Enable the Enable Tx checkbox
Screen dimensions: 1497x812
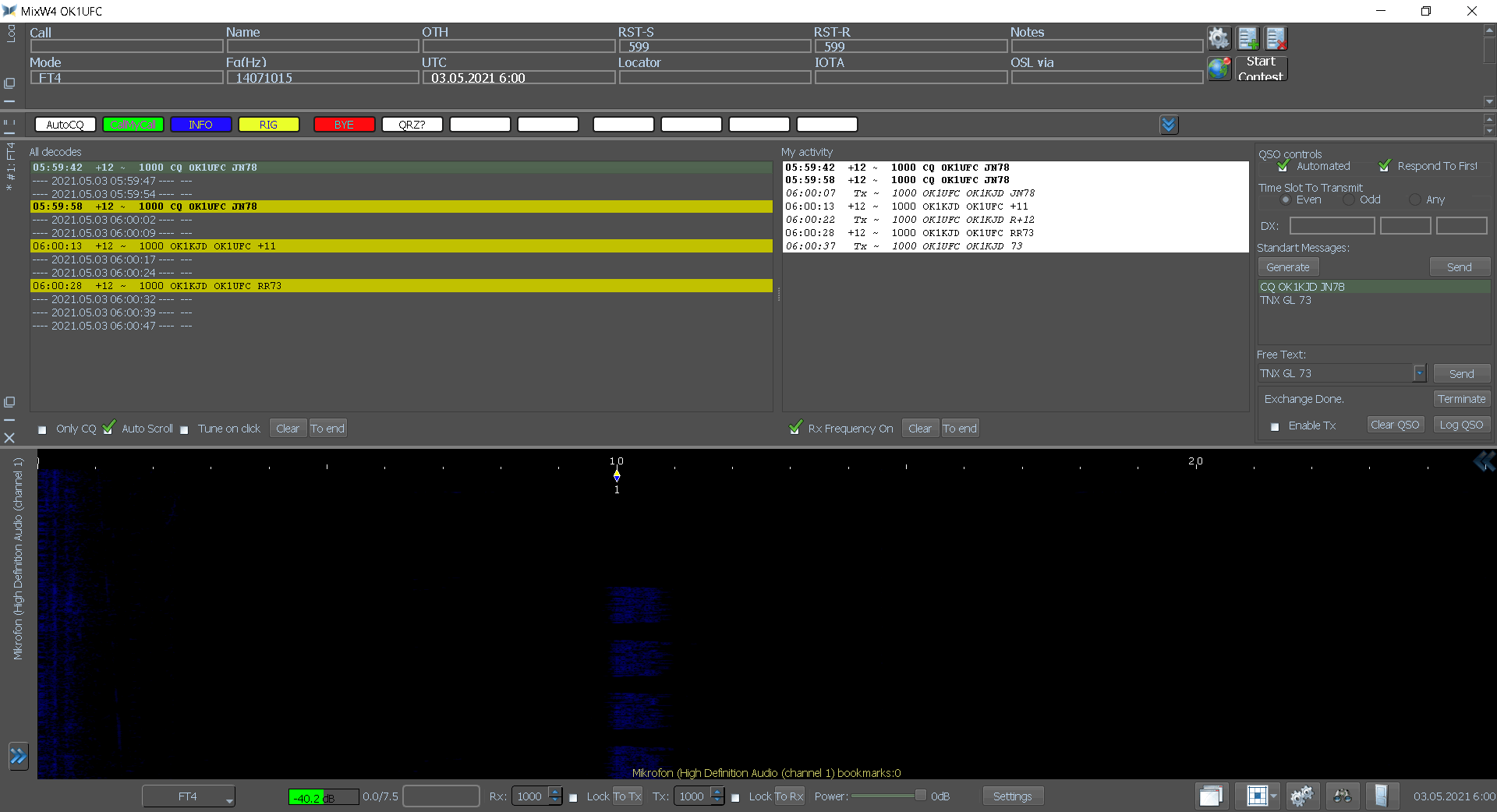pyautogui.click(x=1275, y=426)
